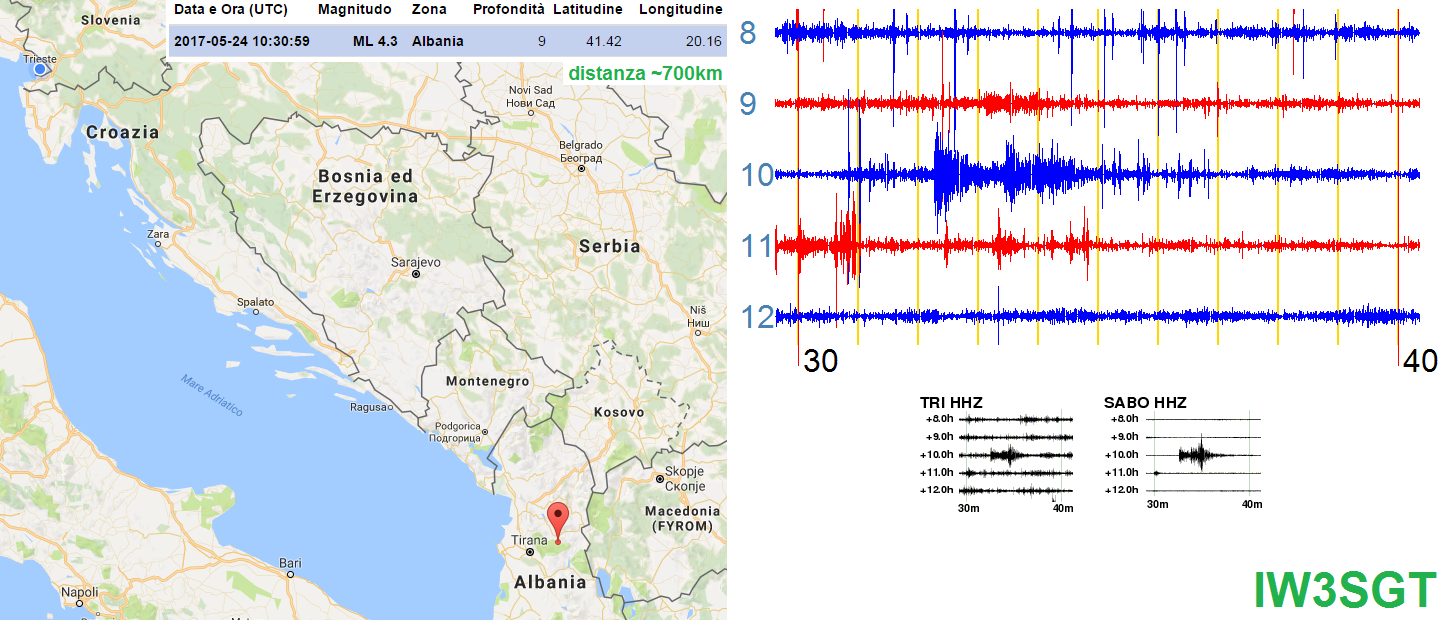Click the 40 minute time marker
Screen dimensions: 1443x620
pyautogui.click(x=1419, y=362)
